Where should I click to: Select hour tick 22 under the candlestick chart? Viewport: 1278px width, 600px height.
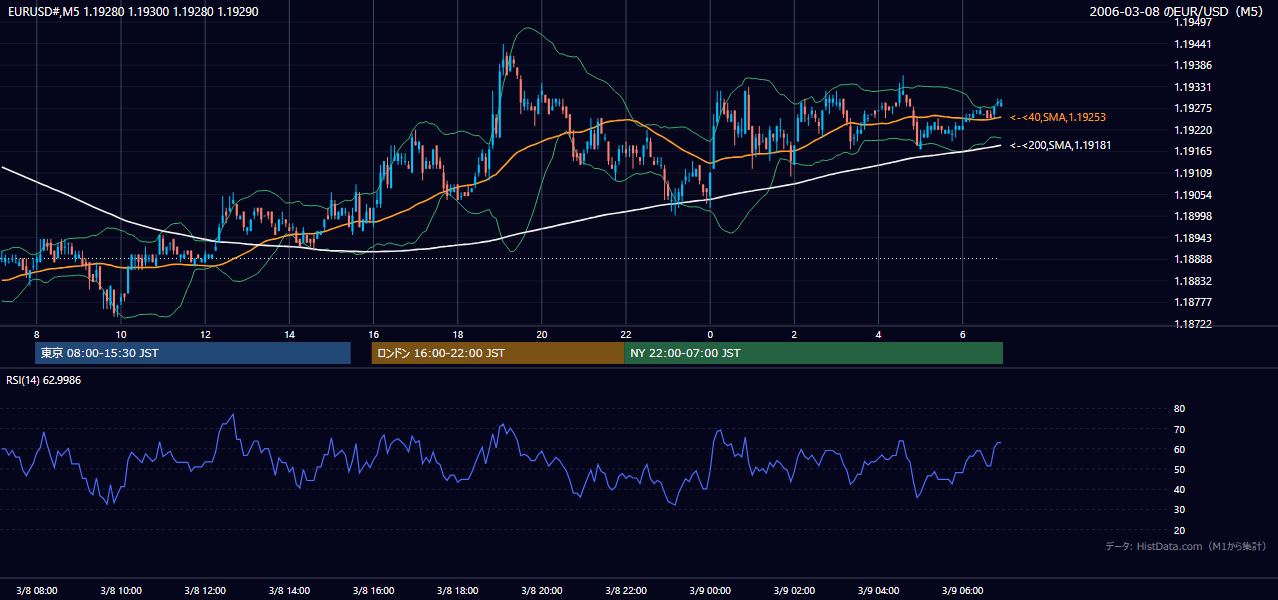coord(626,334)
